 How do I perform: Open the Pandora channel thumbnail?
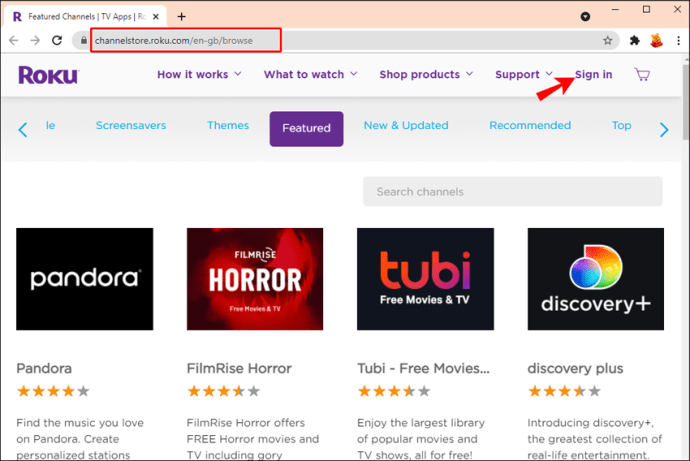click(x=84, y=279)
